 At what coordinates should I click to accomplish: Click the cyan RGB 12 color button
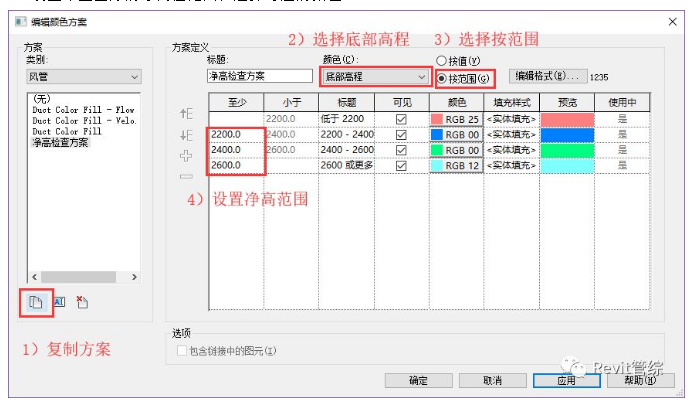point(456,165)
